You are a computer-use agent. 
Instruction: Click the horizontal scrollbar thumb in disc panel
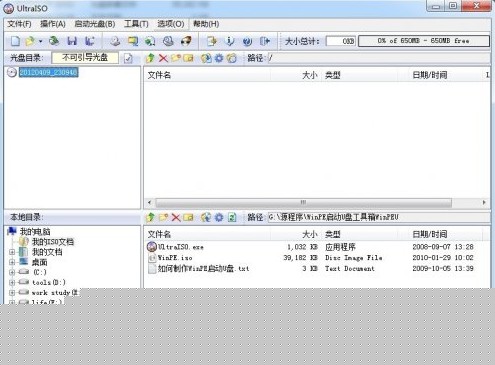click(x=303, y=203)
